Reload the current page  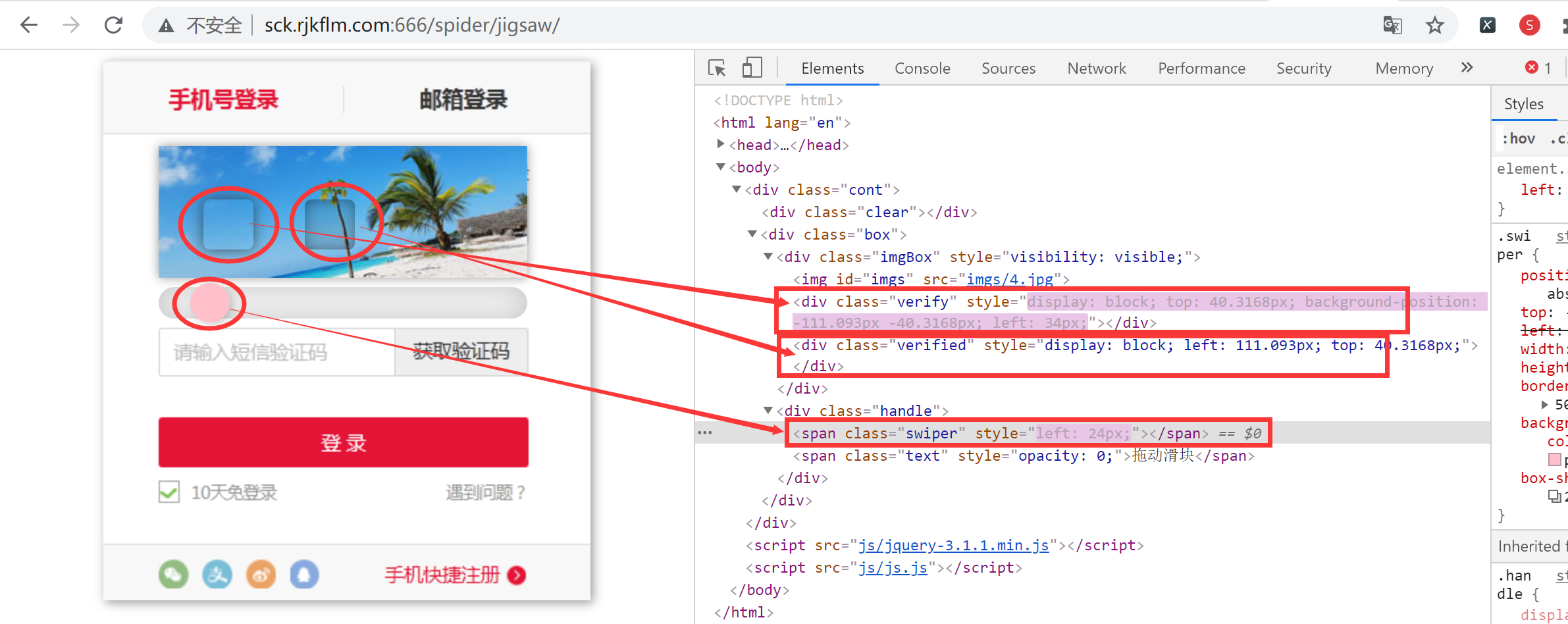coord(114,25)
